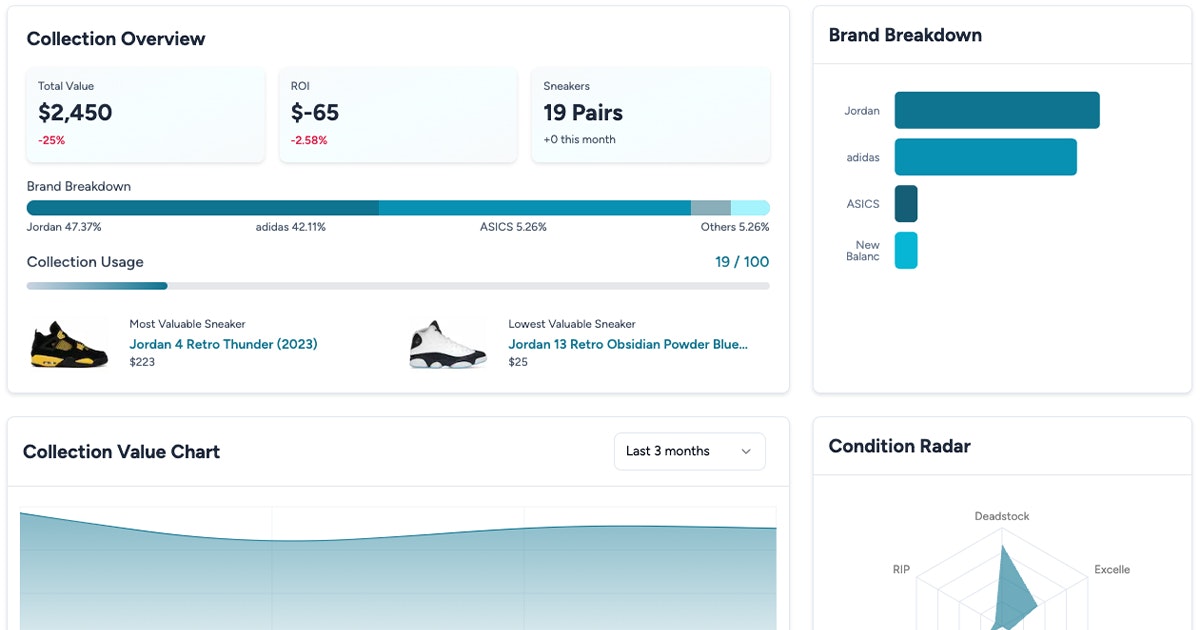The image size is (1200, 630).
Task: Click the Jordan segment of the stacked brand bar
Action: (203, 208)
